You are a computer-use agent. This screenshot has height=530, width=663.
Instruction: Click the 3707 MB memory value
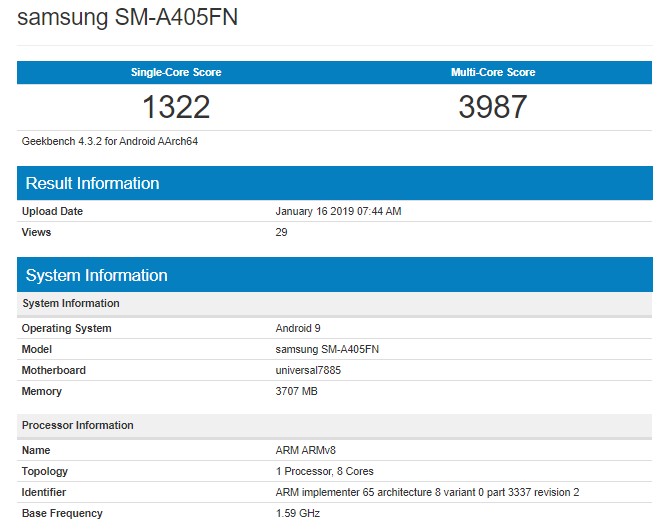(296, 391)
